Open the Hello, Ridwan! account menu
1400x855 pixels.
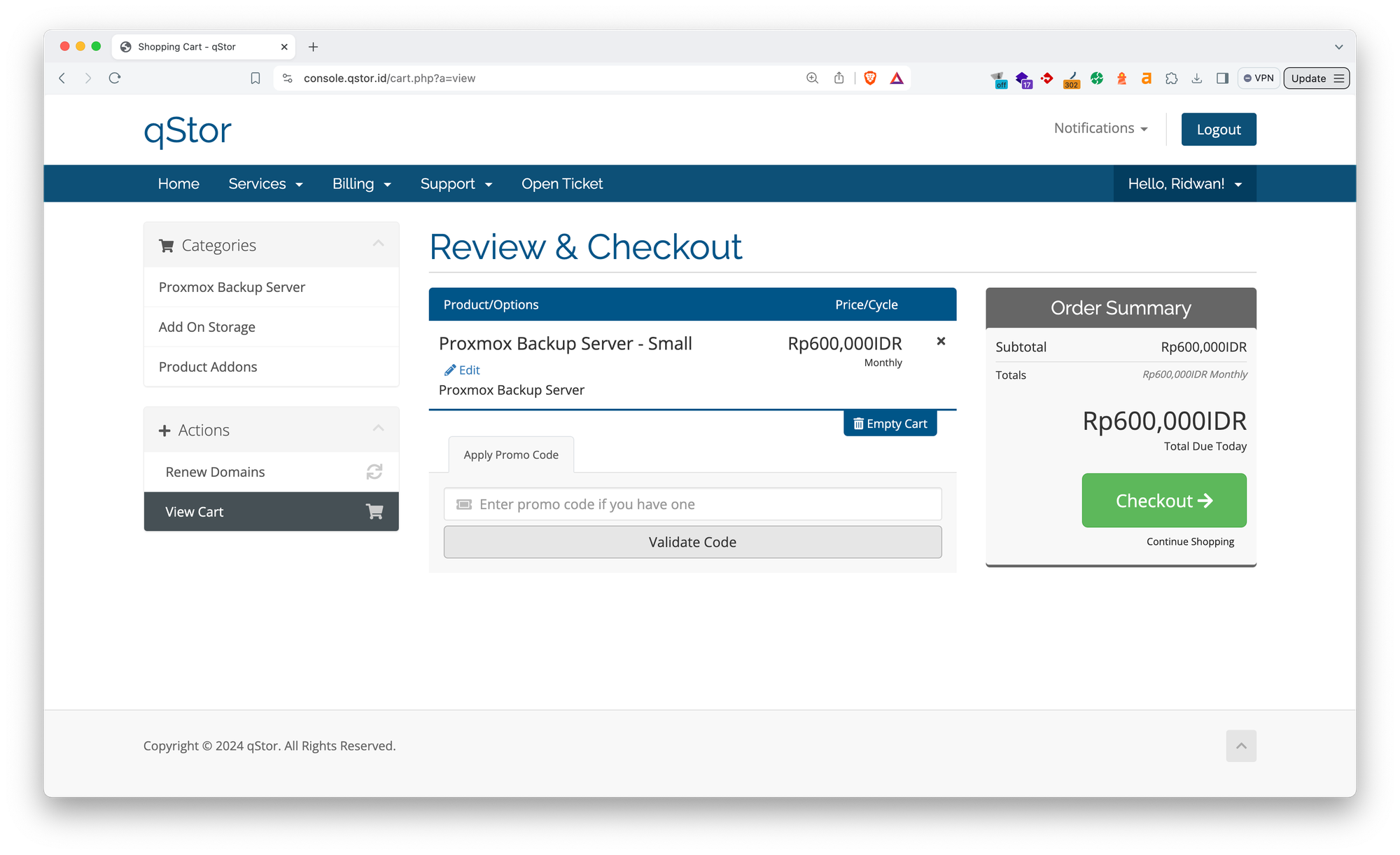(1185, 183)
